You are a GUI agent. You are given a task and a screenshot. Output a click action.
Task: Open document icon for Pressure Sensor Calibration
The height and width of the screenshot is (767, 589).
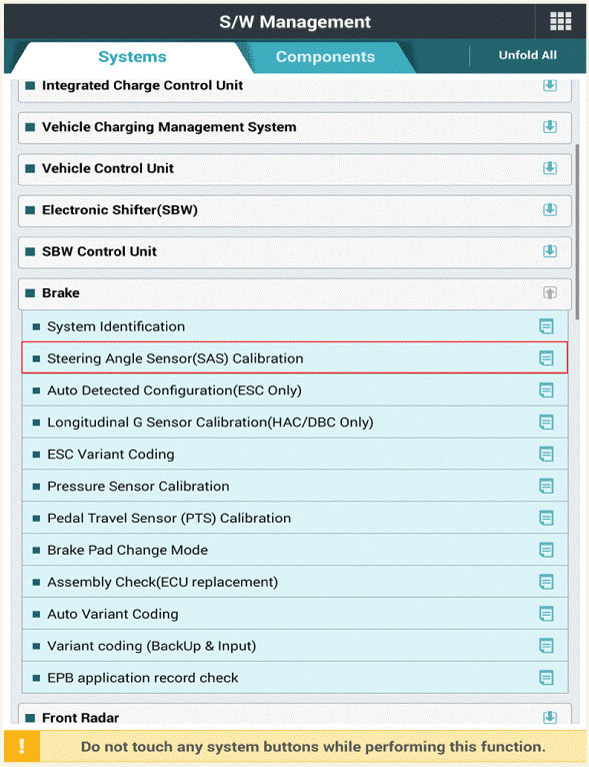pos(546,486)
